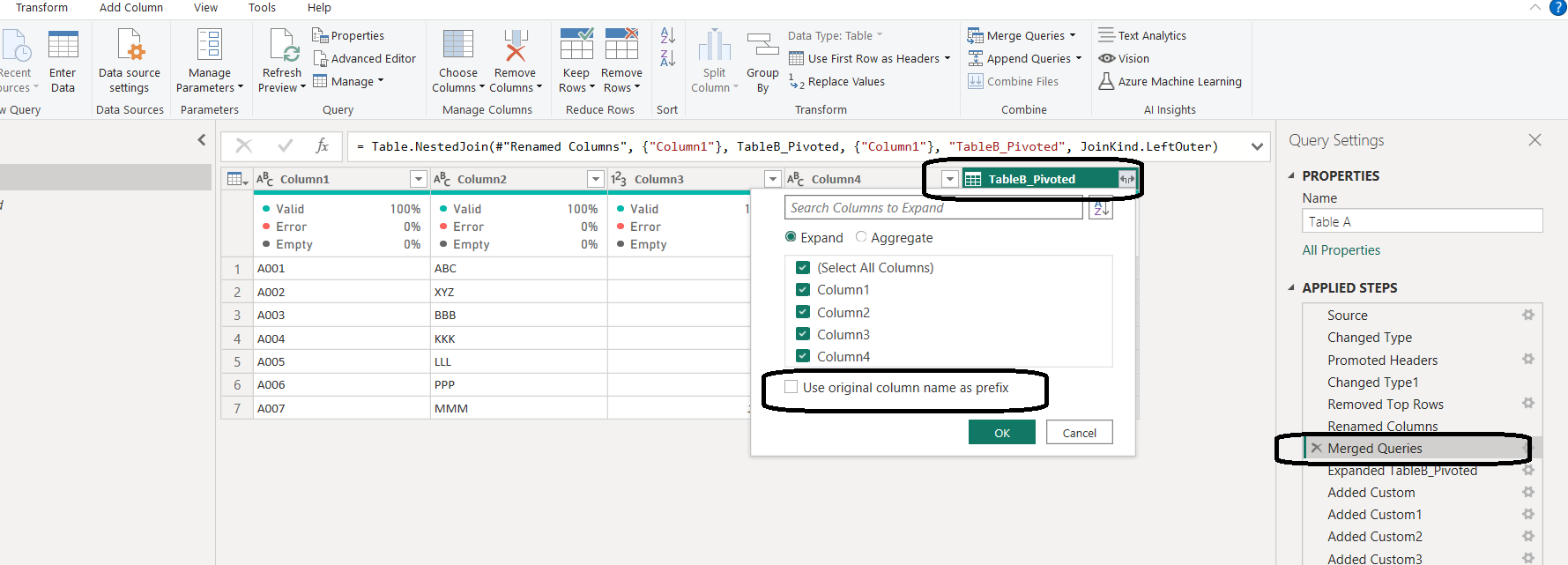Open Azure Machine Learning
The width and height of the screenshot is (1568, 565).
pos(1170,81)
